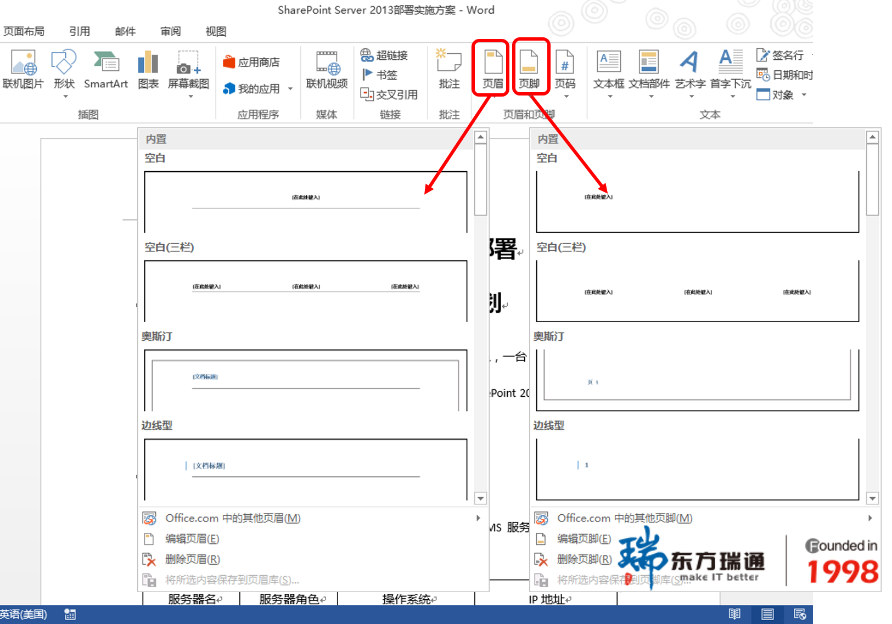Select the Austin (奥斯汀) footer style
Image resolution: width=892 pixels, height=624 pixels.
[697, 380]
